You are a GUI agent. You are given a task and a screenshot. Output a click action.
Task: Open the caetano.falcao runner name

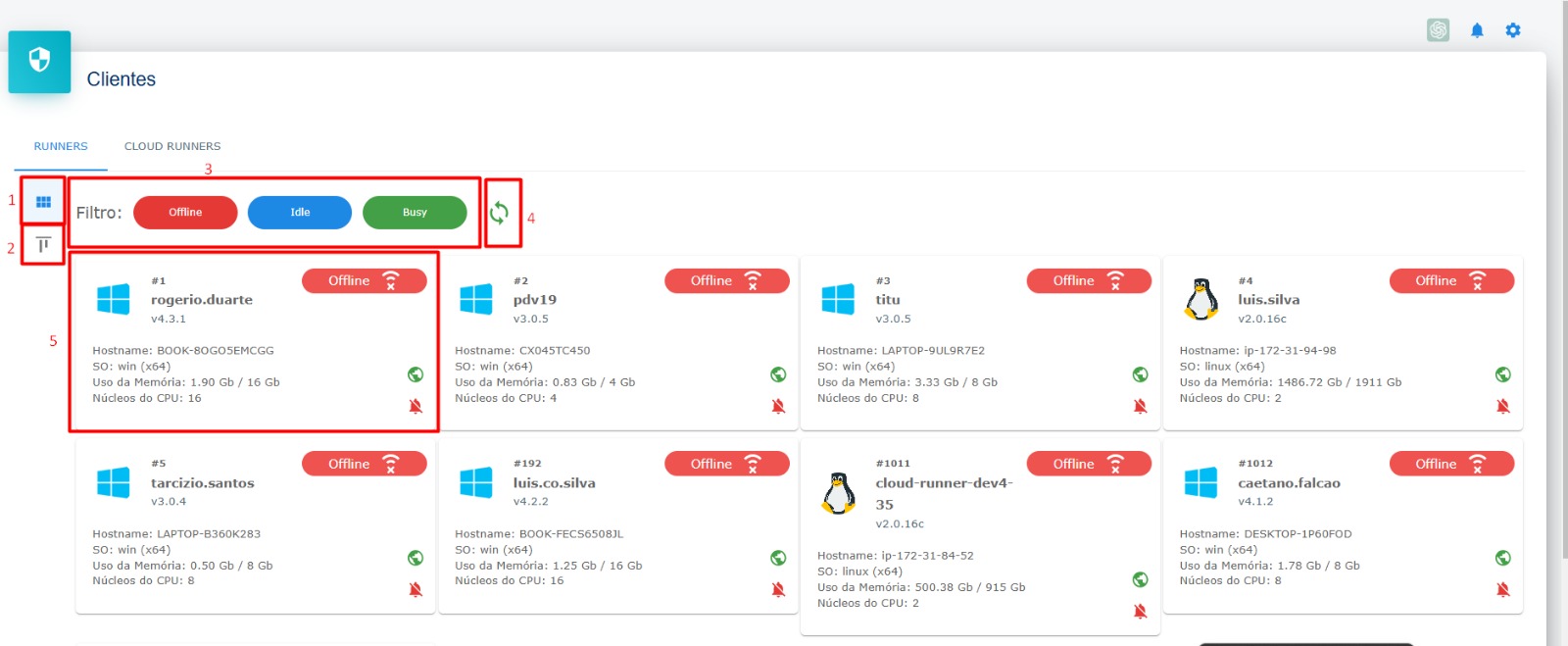(1290, 483)
